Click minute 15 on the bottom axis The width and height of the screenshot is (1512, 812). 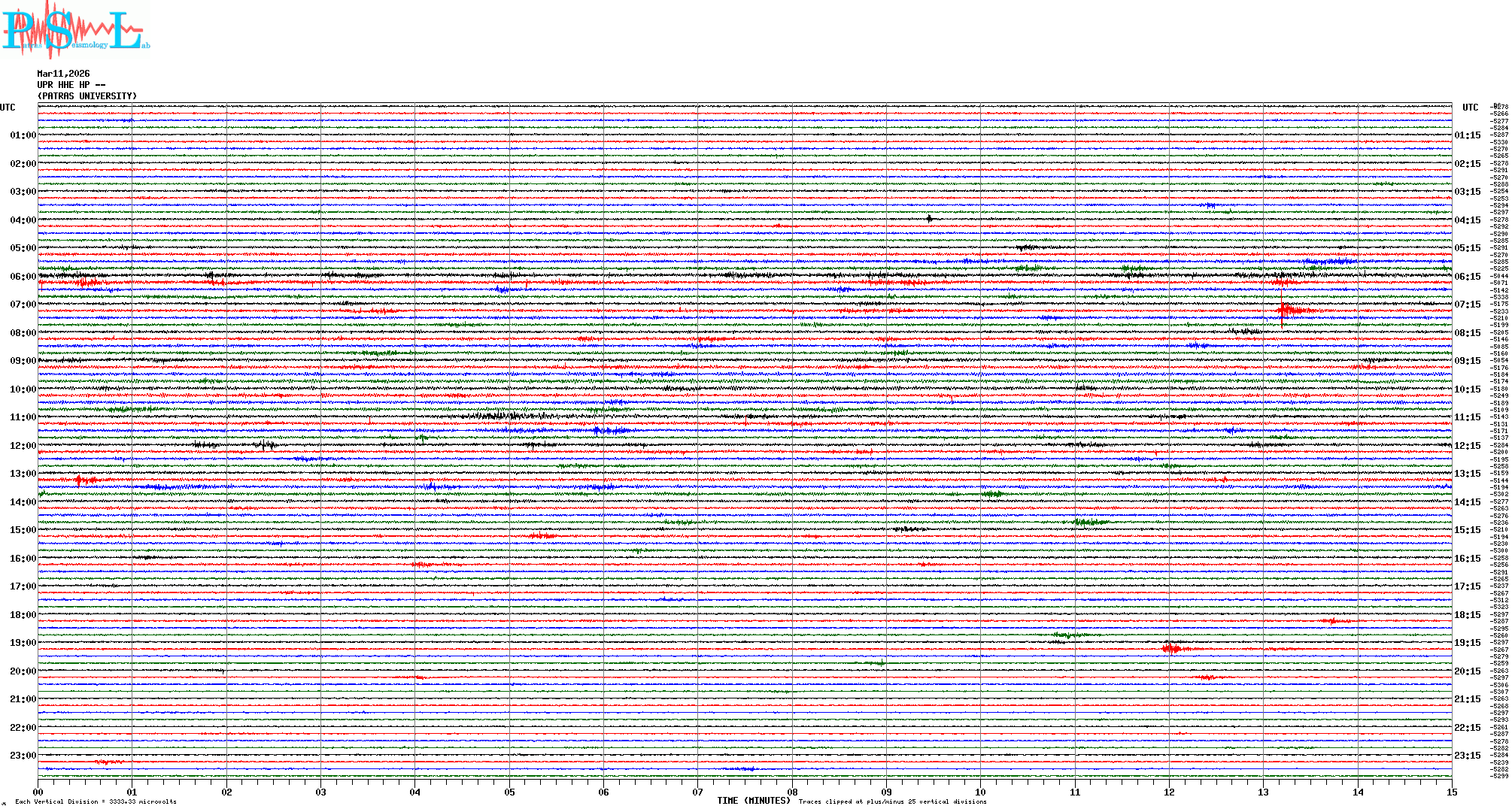pos(1452,792)
